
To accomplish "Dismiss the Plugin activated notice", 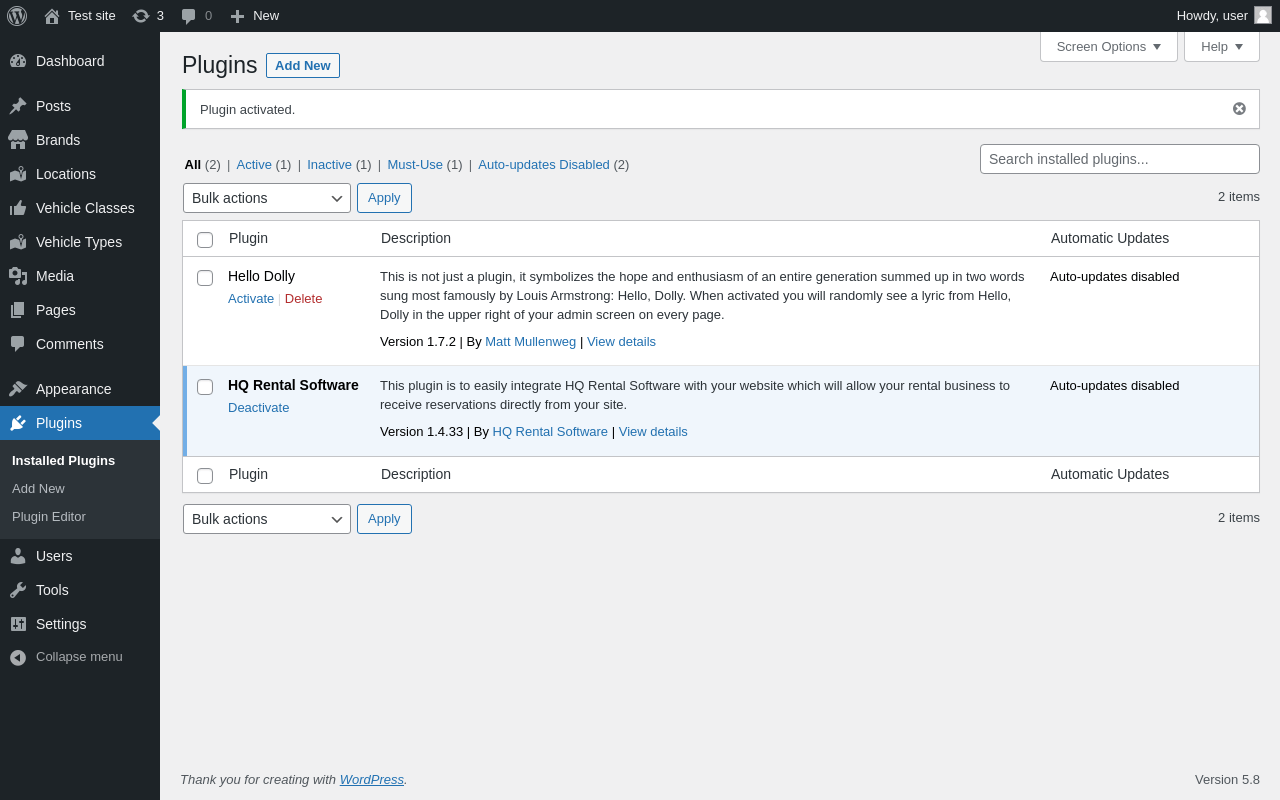I will coord(1239,109).
